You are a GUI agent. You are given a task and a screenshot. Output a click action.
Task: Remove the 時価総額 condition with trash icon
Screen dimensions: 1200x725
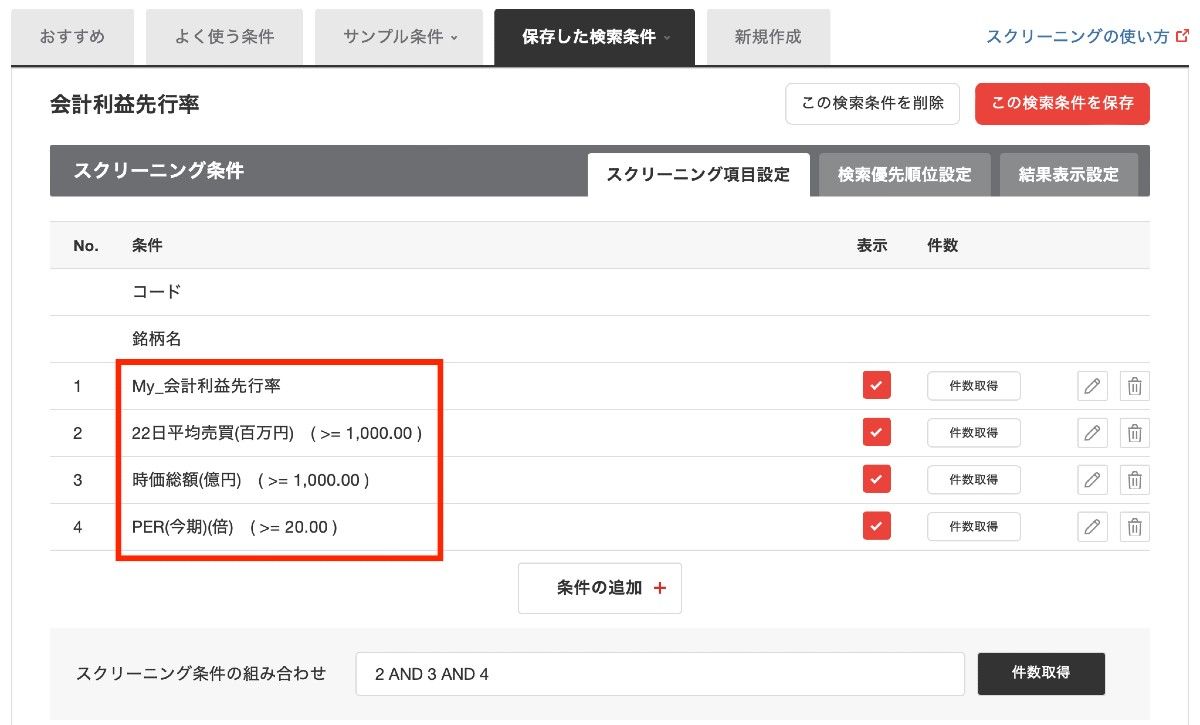[1134, 480]
